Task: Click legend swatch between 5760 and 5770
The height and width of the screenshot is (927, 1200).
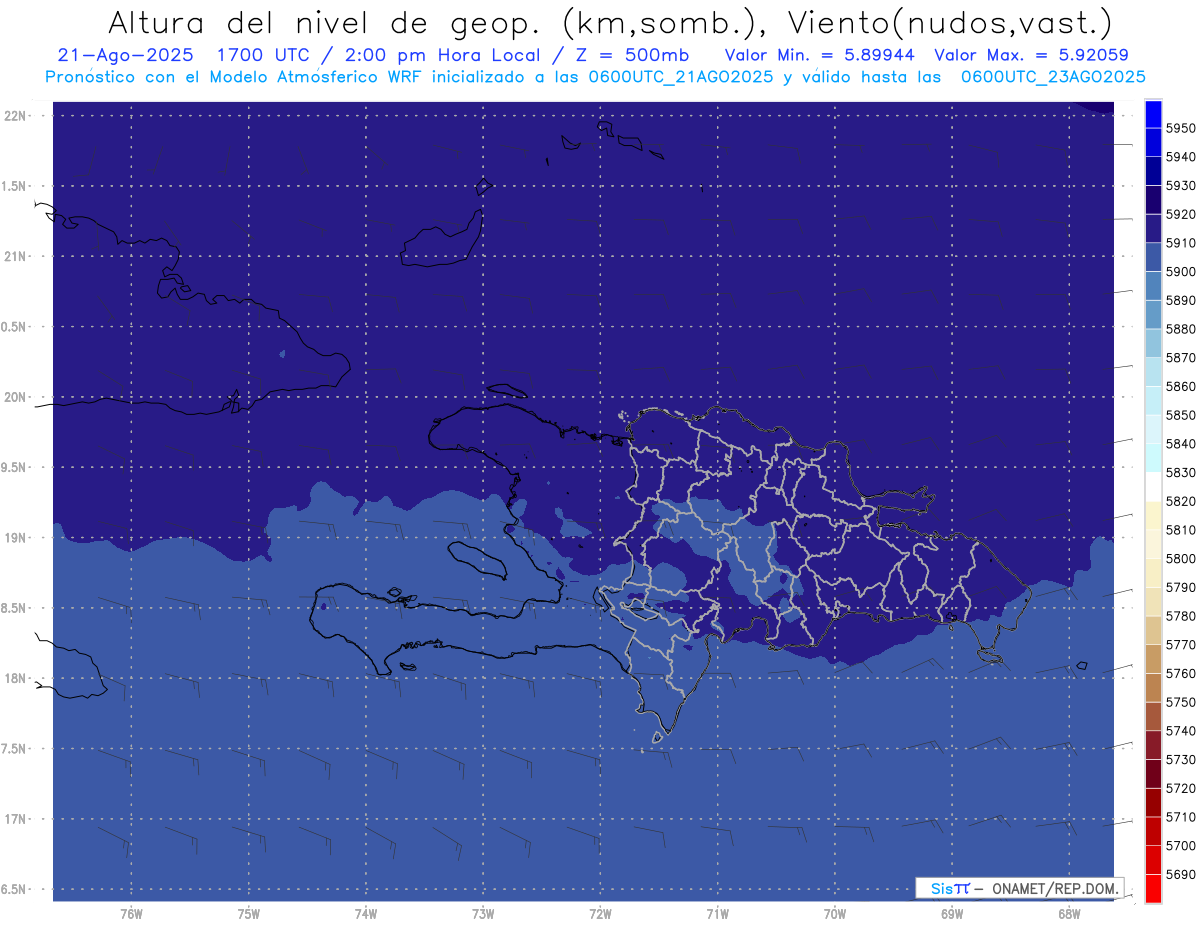Action: click(x=1153, y=659)
